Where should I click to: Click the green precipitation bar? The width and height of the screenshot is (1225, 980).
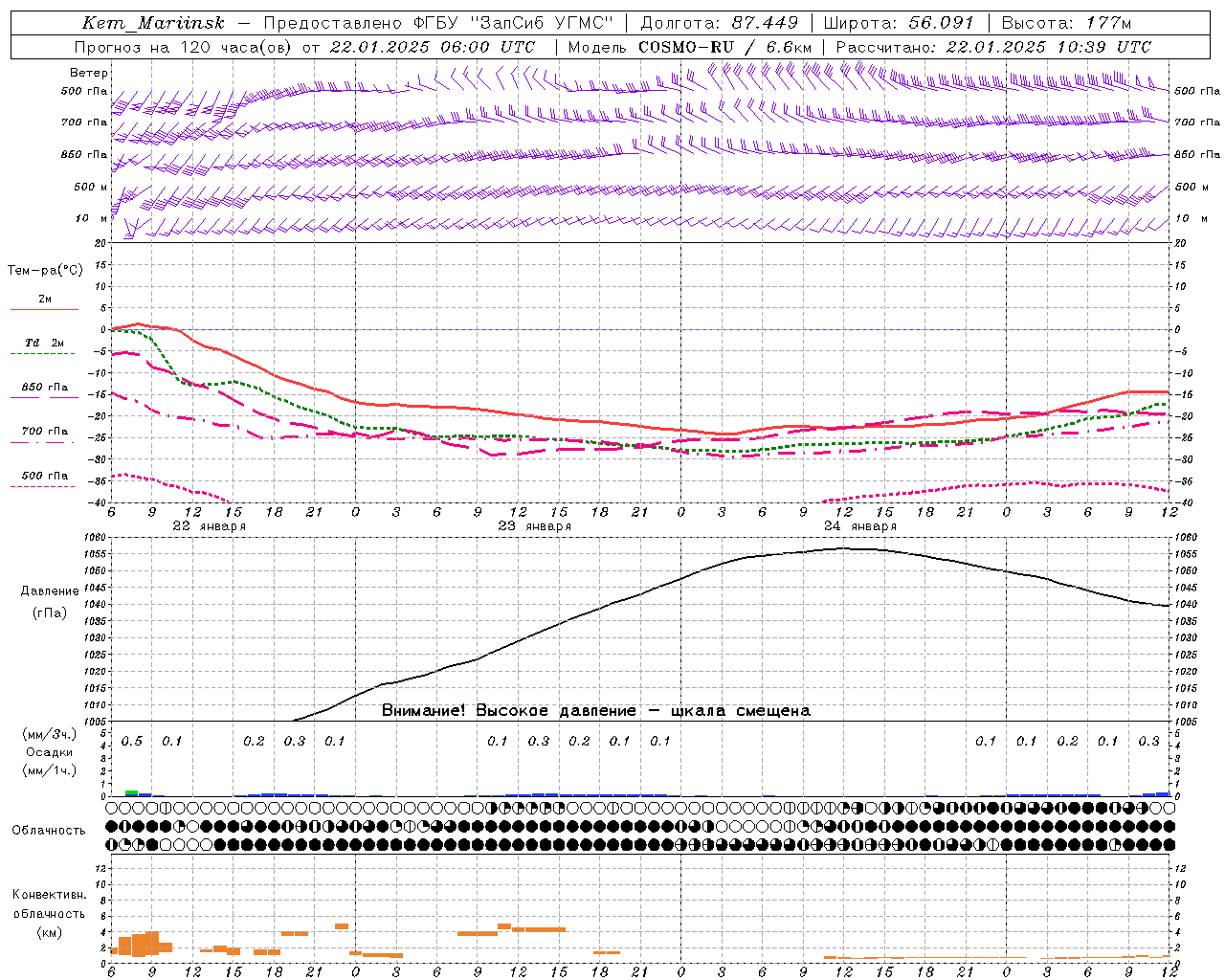131,792
